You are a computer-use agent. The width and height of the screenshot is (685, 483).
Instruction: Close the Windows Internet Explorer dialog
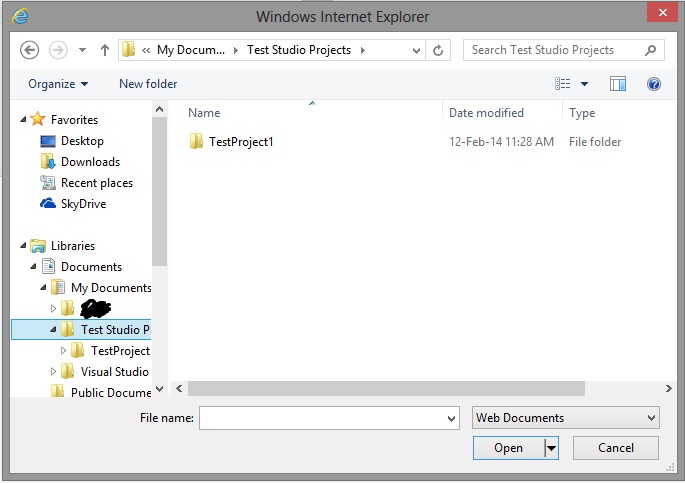[662, 12]
